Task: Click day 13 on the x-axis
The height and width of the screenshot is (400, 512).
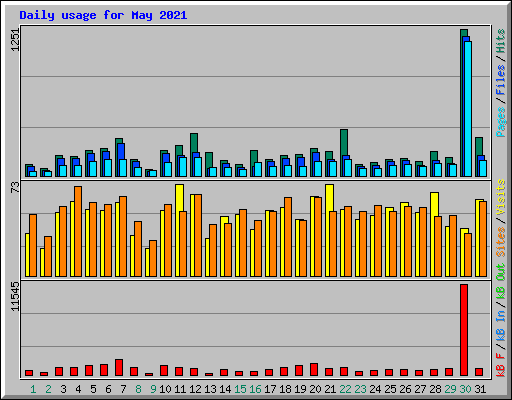Action: click(210, 389)
